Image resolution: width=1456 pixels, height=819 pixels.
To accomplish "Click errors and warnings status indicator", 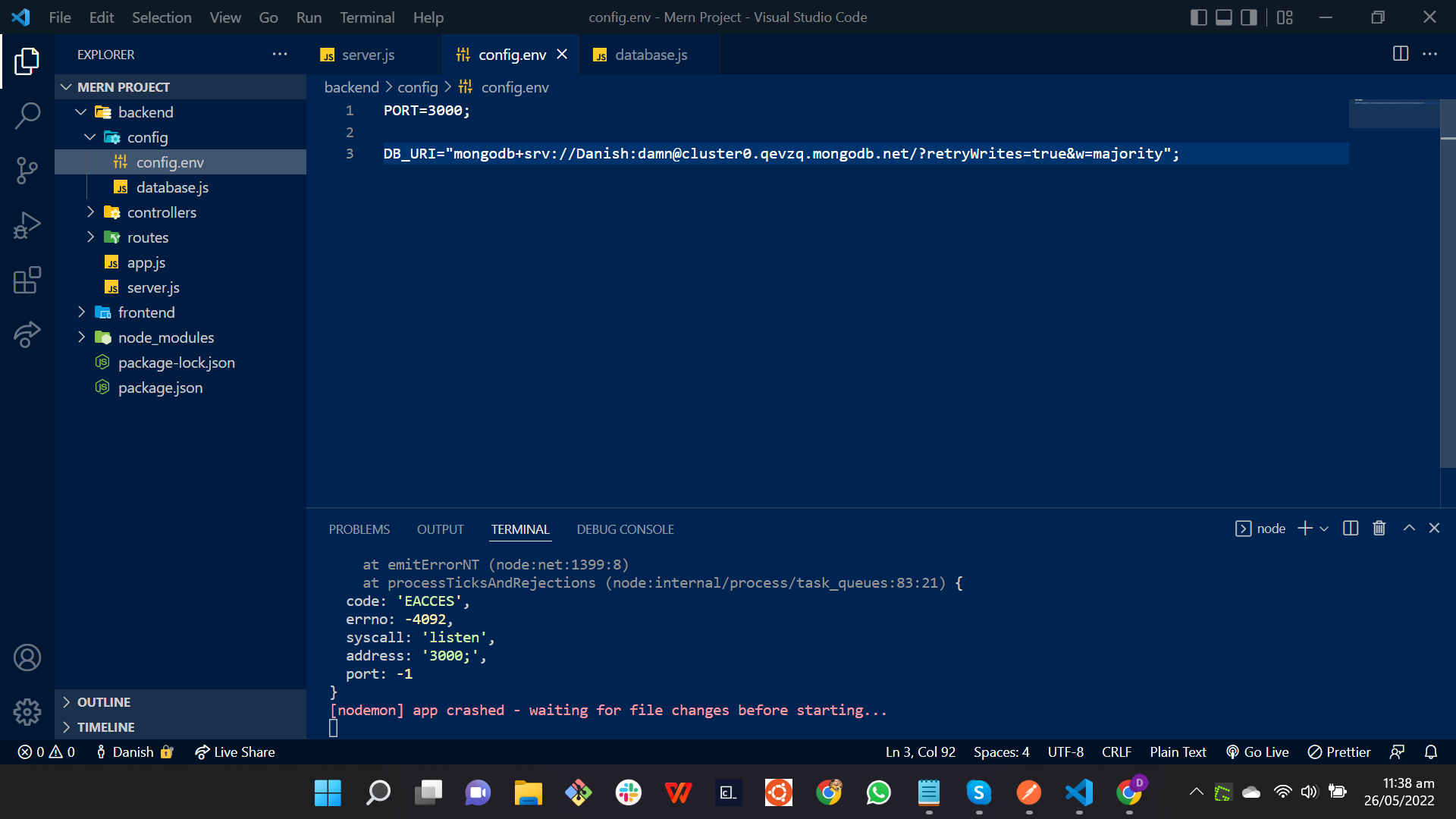I will 46,752.
